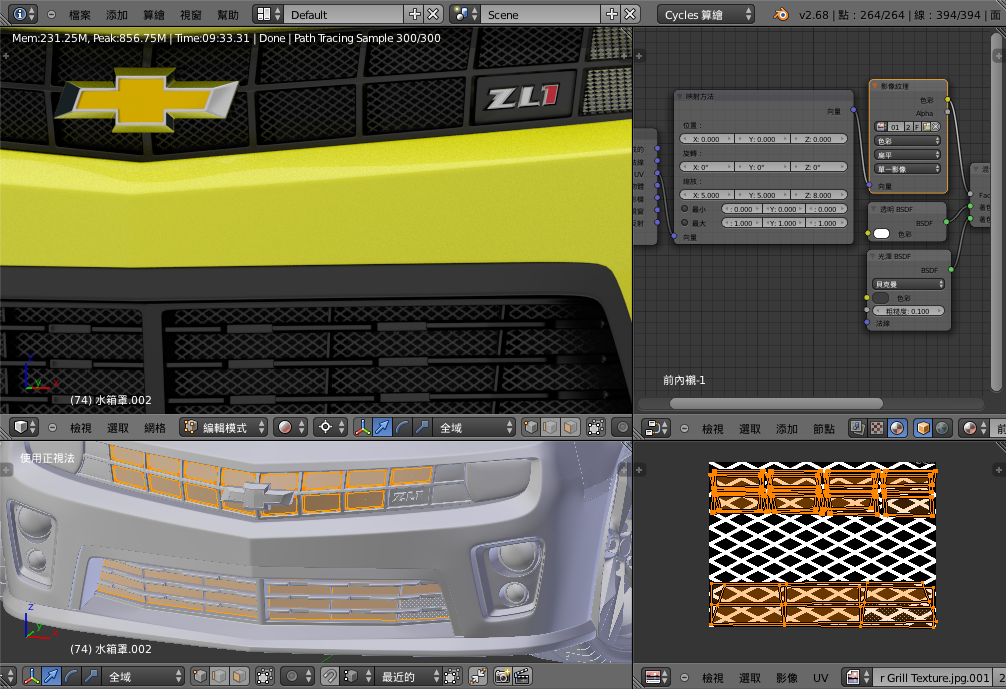Click the snap-affect selection icon after 最近的
The width and height of the screenshot is (1006, 689).
(x=452, y=676)
